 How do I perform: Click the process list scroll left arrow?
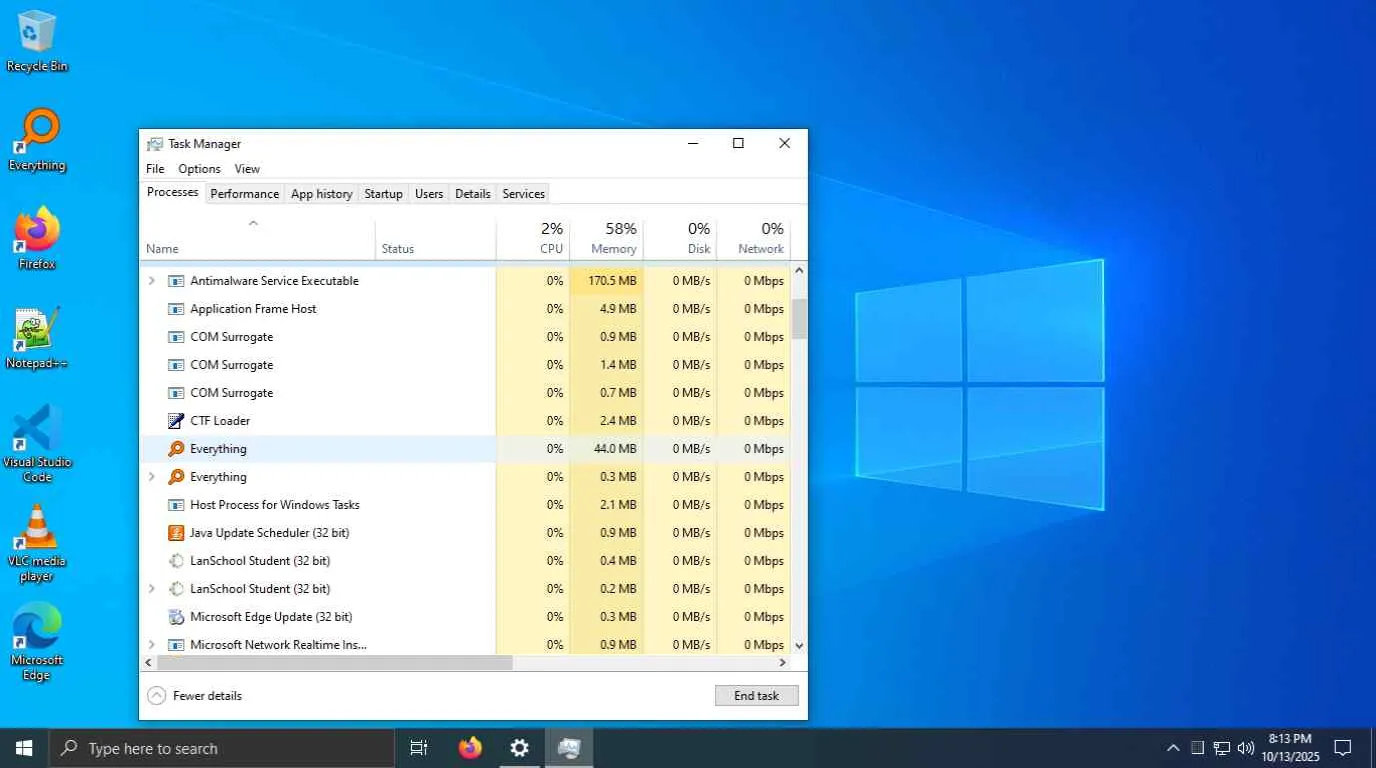tap(149, 663)
